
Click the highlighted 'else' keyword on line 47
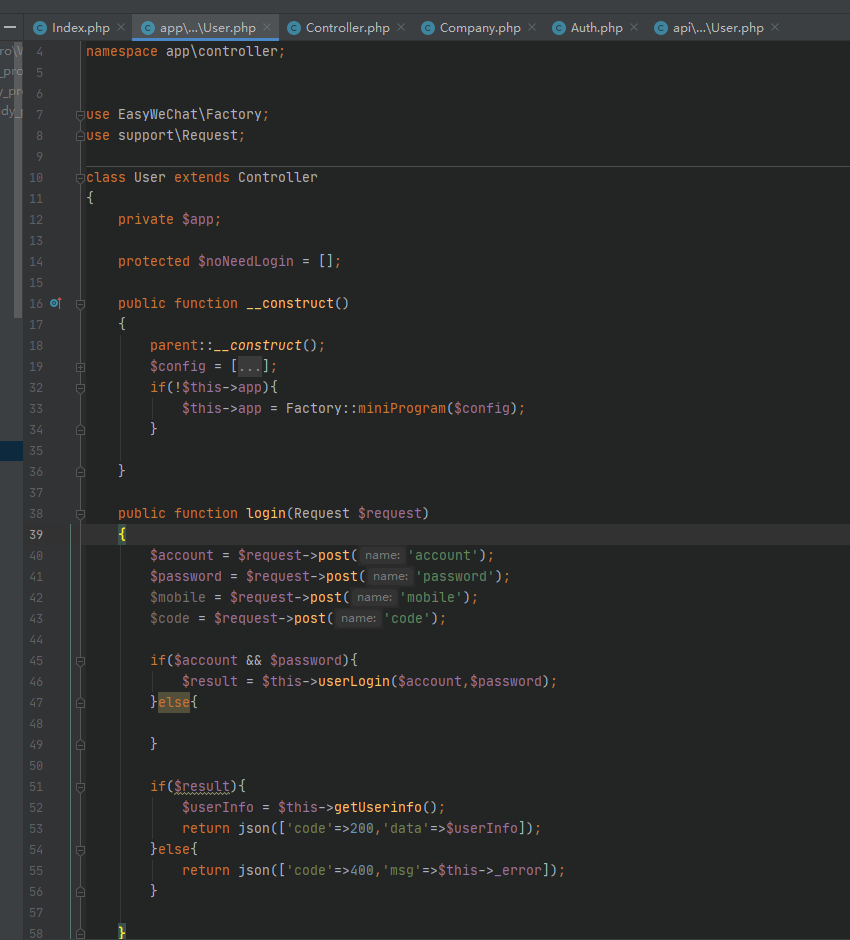(x=174, y=702)
